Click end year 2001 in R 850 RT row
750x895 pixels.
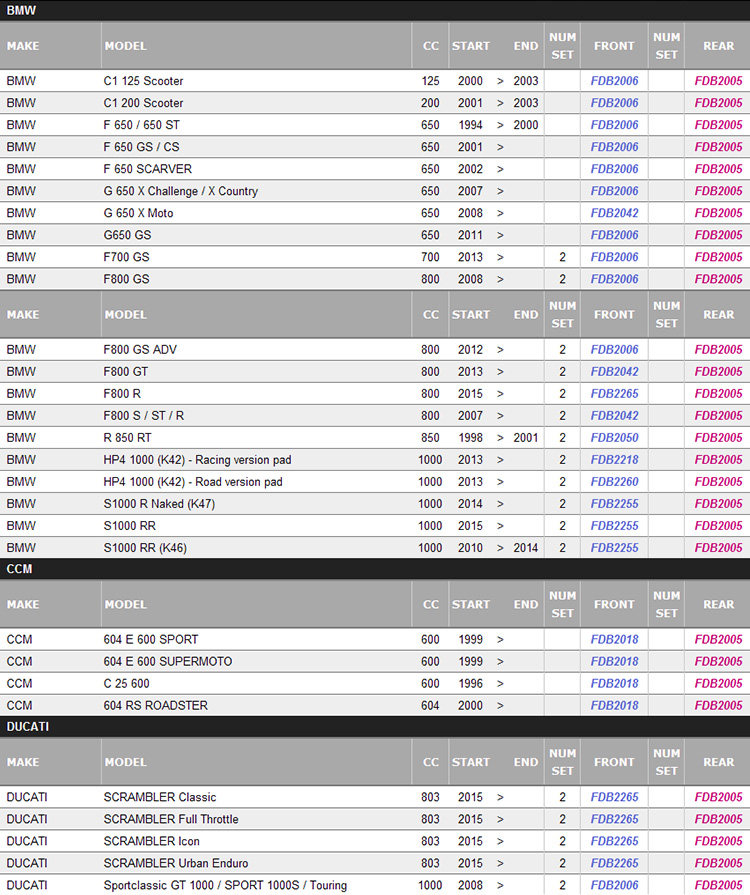[526, 438]
